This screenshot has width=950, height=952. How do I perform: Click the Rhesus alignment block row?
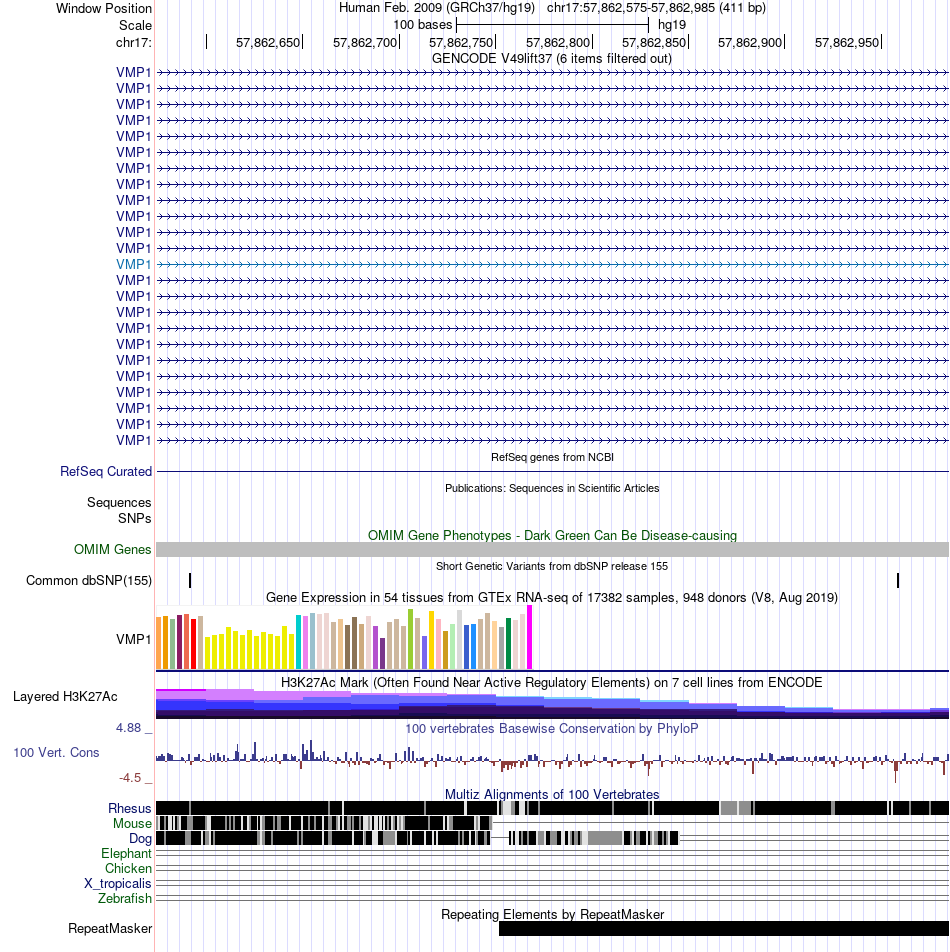(x=552, y=808)
